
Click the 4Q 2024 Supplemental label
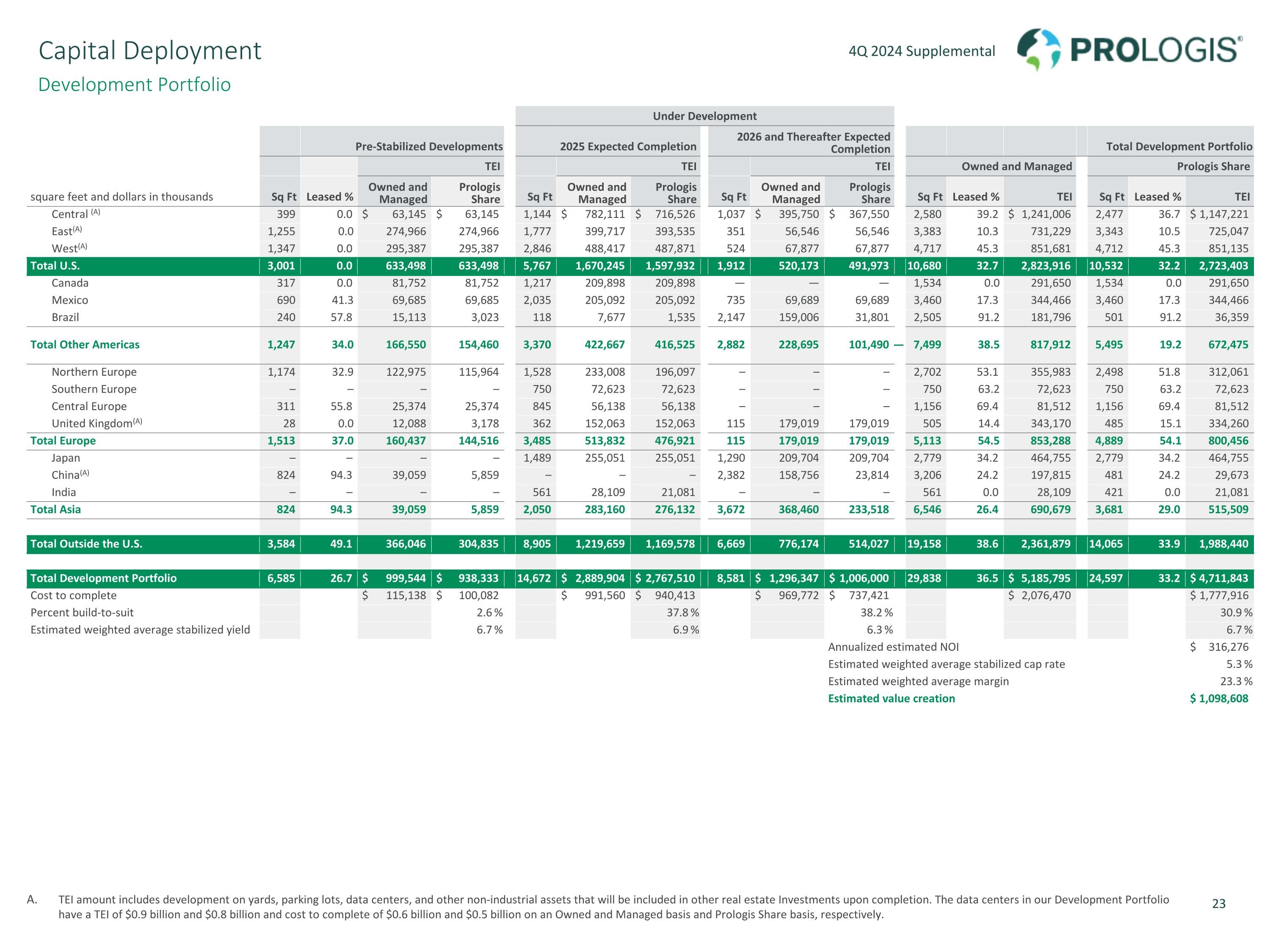point(922,51)
